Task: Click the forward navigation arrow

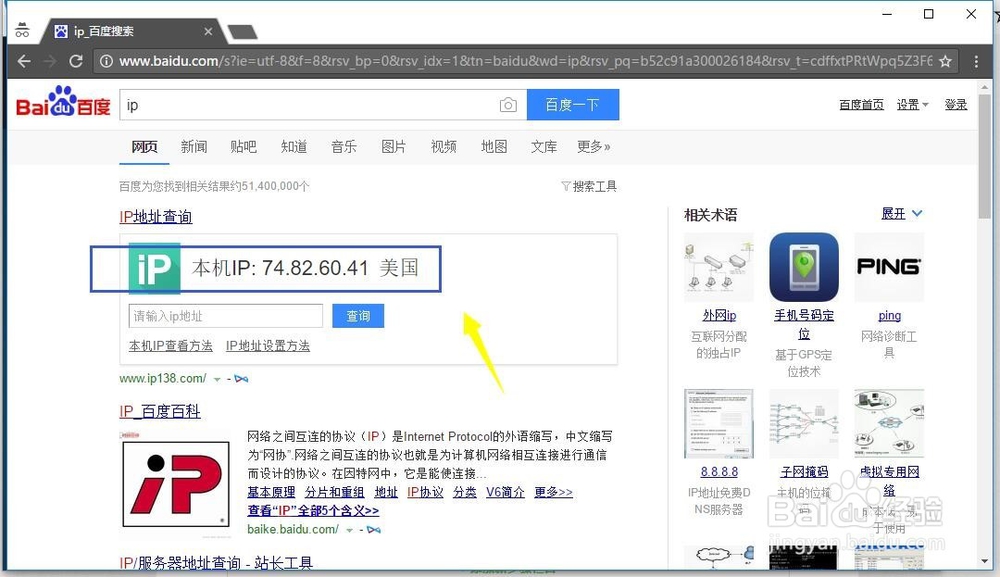Action: coord(50,61)
